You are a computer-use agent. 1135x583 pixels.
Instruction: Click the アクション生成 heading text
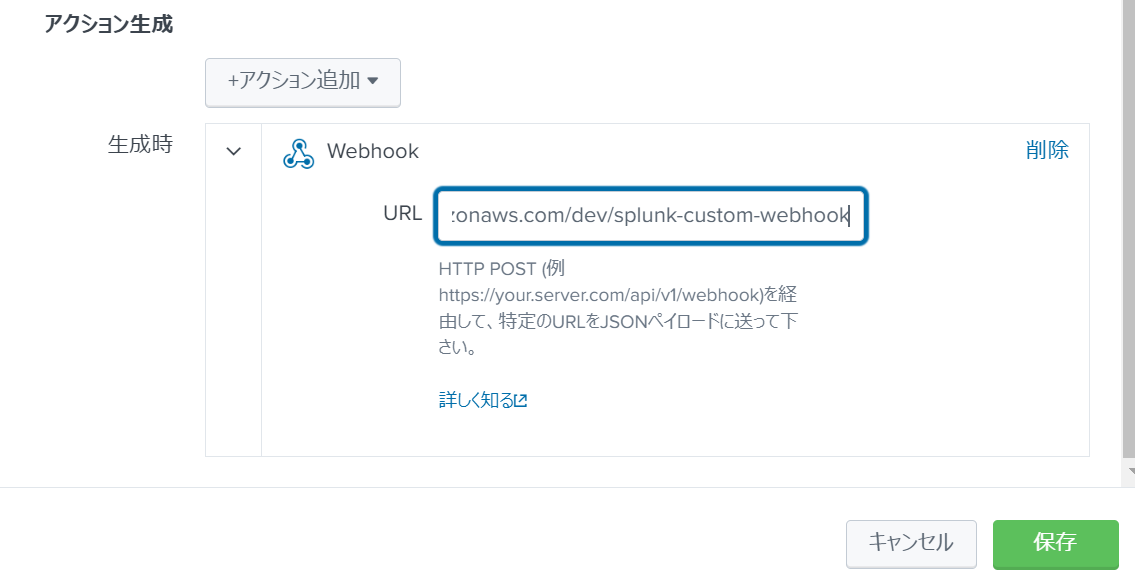point(109,24)
